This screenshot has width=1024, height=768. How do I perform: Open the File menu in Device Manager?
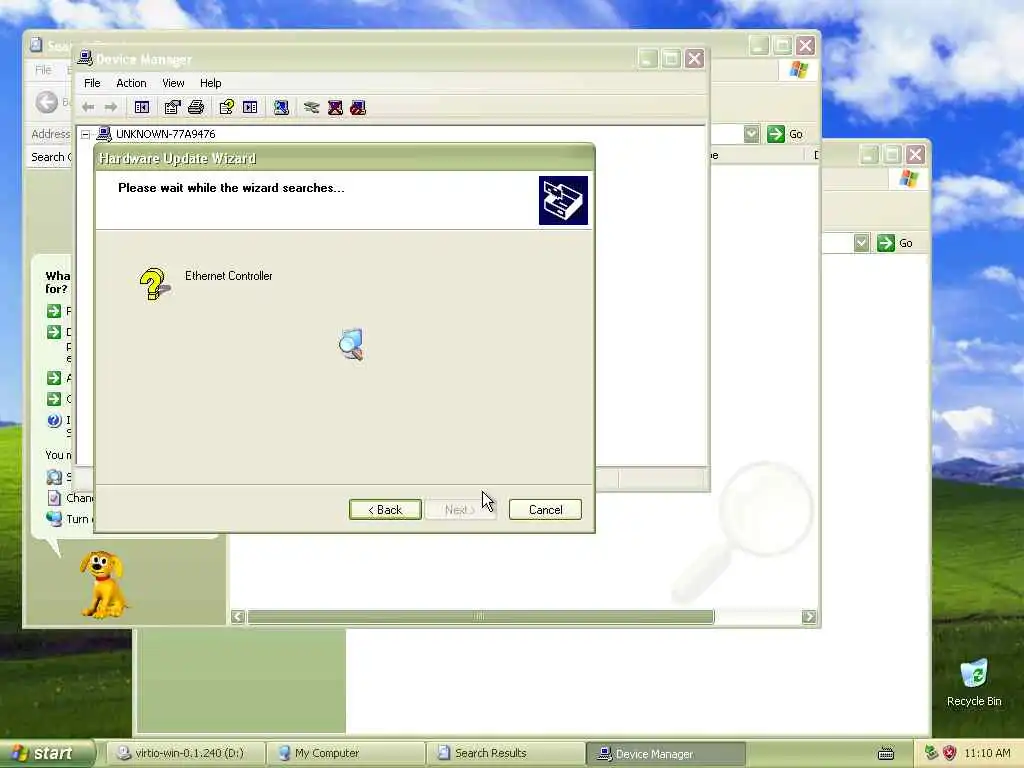click(92, 83)
